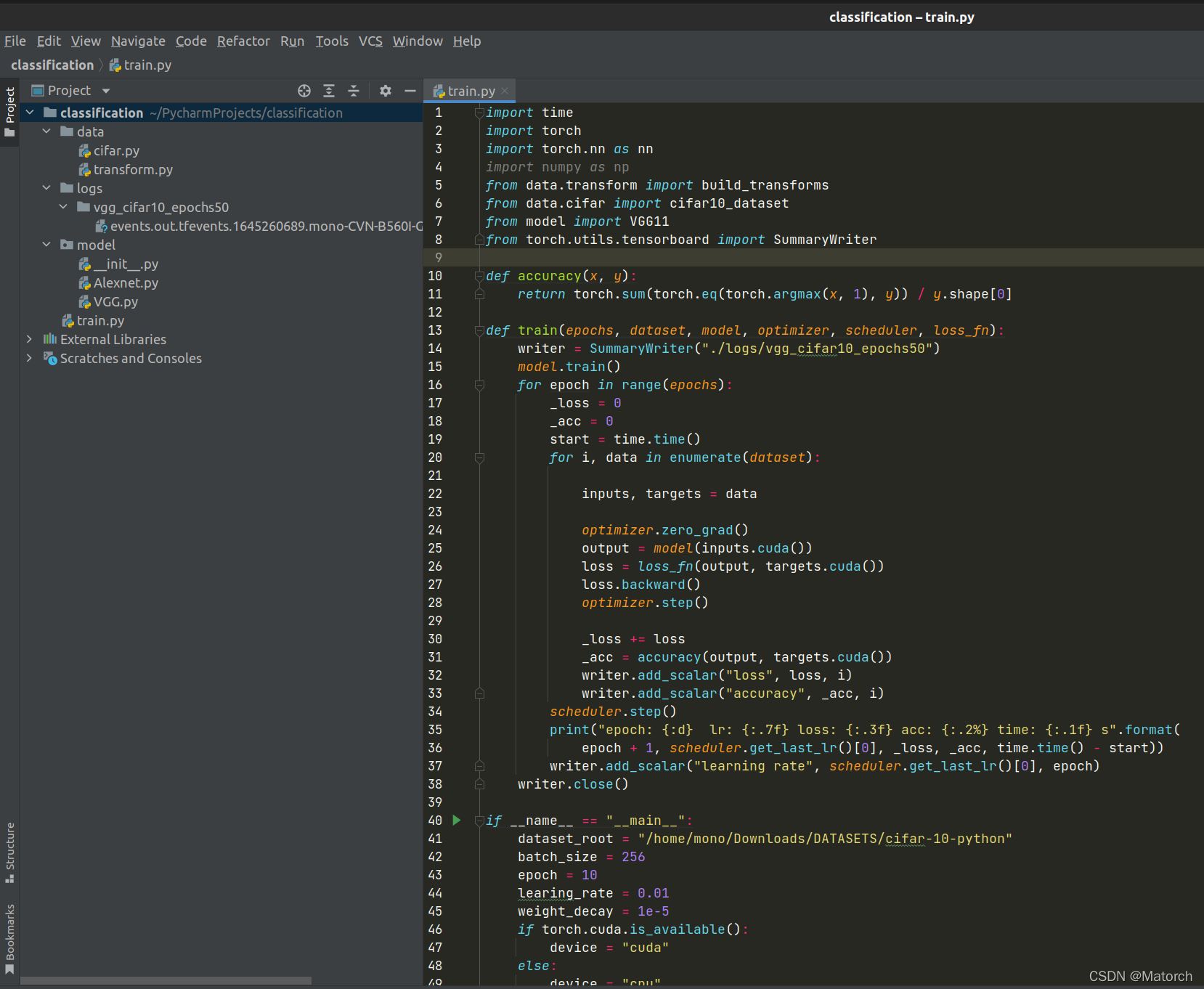This screenshot has width=1204, height=989.
Task: Click the data folder icon
Action: click(67, 131)
